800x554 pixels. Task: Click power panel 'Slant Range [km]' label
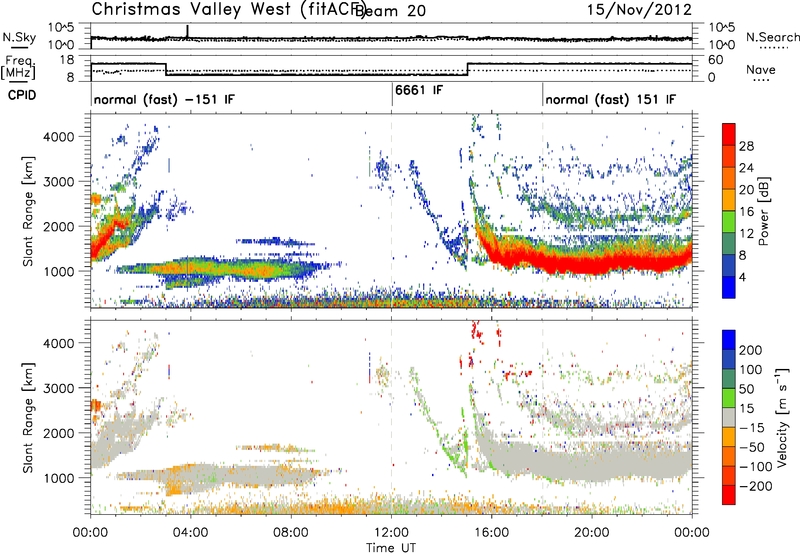coord(28,211)
